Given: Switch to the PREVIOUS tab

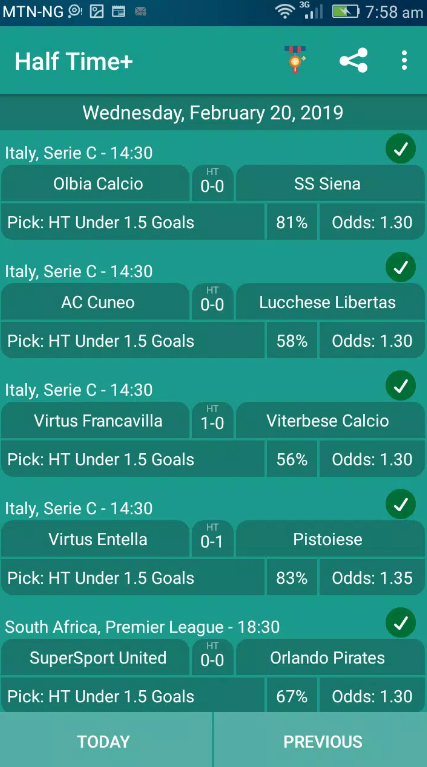Looking at the screenshot, I should (x=321, y=740).
